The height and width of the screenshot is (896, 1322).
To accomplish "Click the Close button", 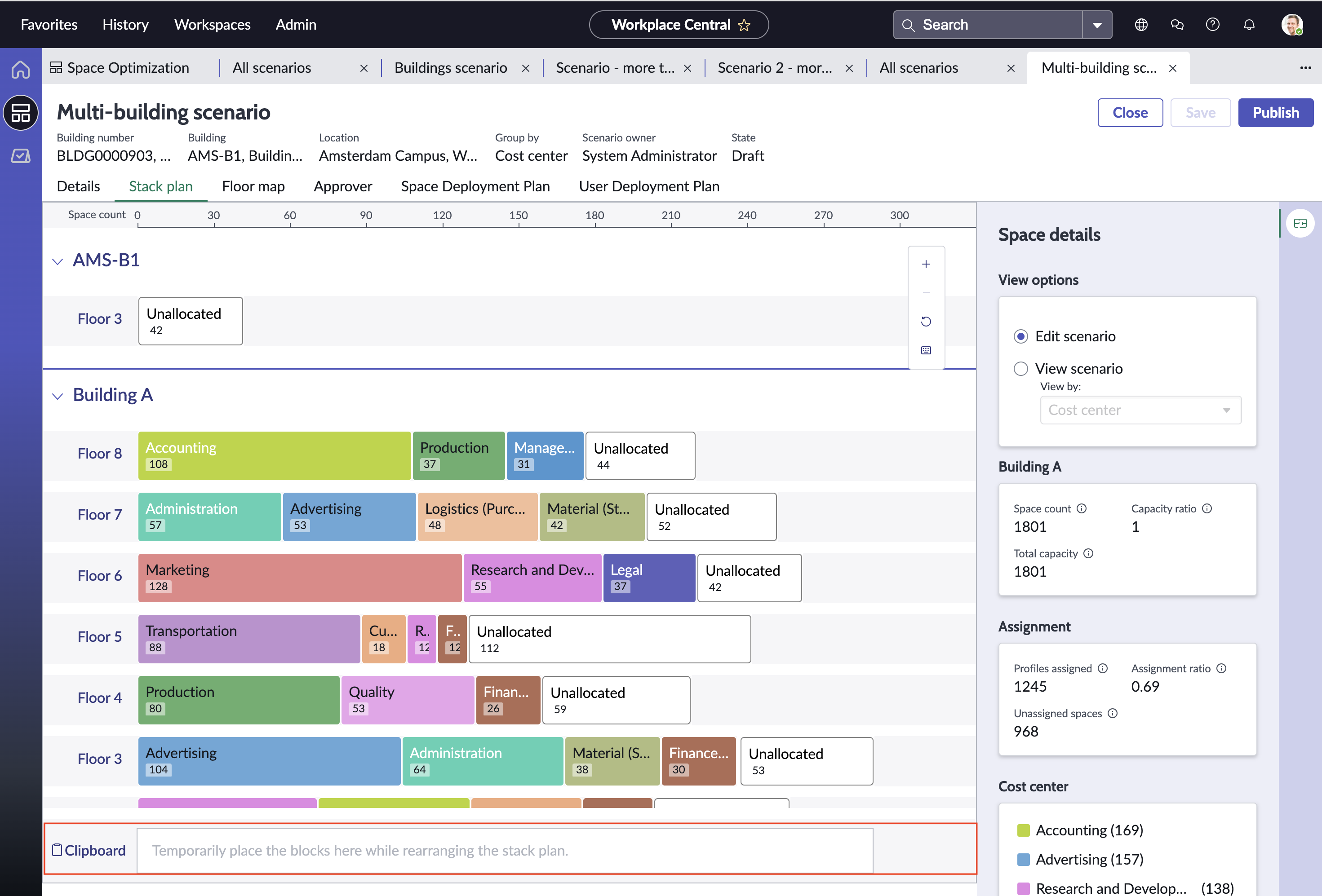I will point(1130,113).
